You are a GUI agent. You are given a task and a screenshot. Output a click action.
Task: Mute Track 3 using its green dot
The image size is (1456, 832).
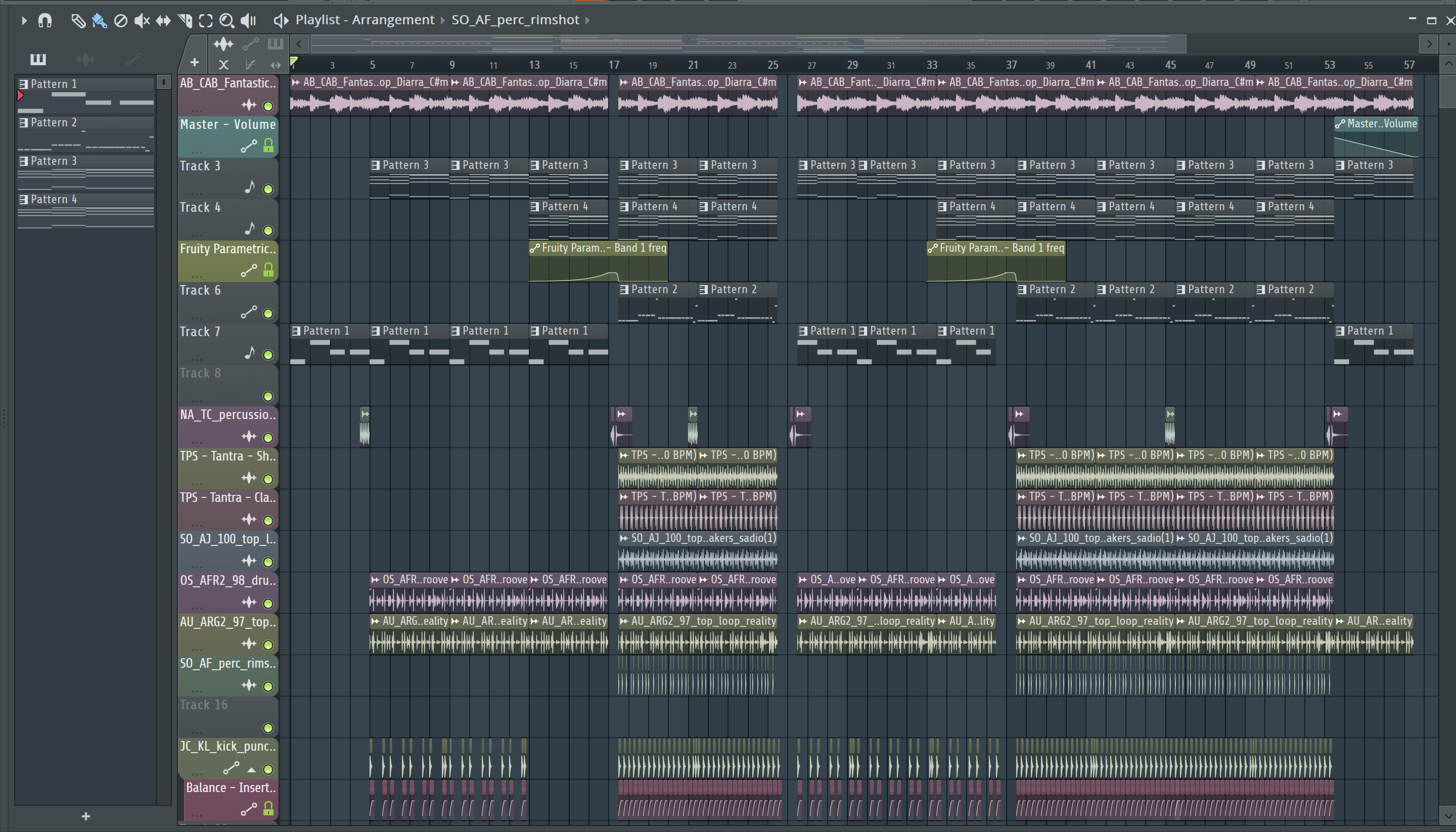pos(268,189)
